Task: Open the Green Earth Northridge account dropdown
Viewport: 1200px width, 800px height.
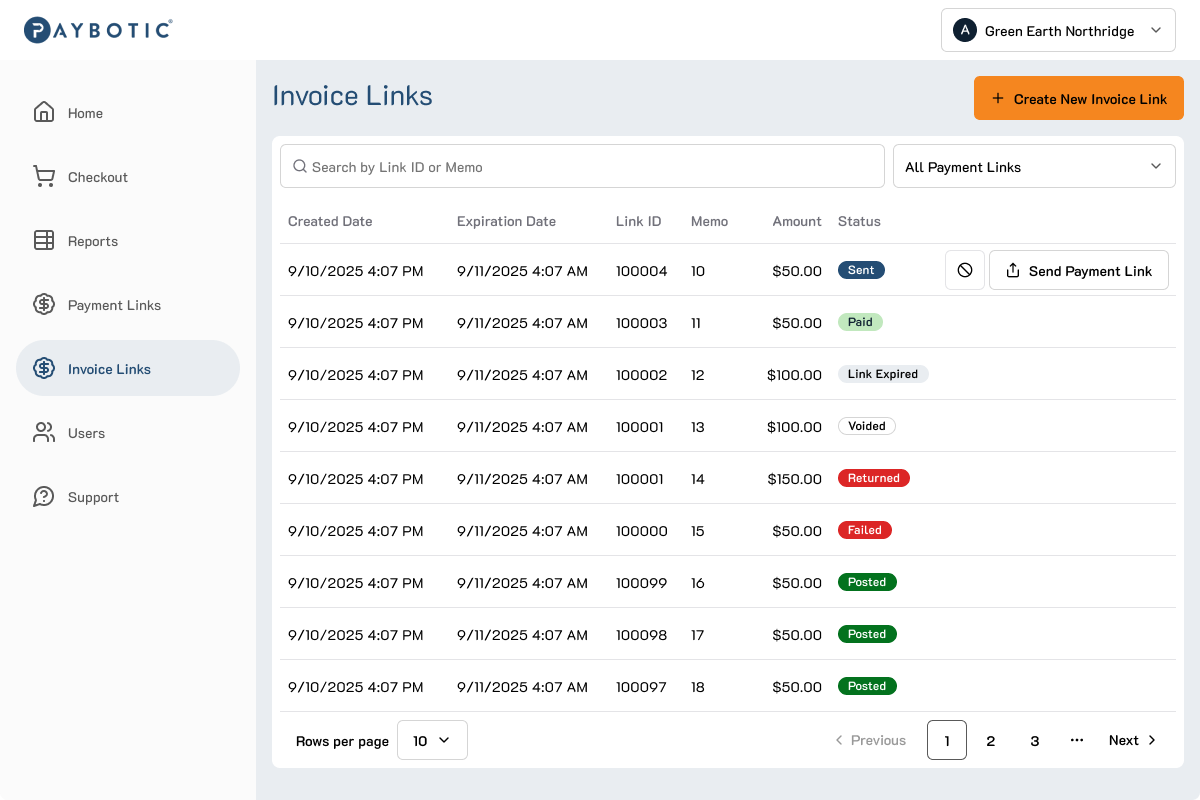Action: (1058, 30)
